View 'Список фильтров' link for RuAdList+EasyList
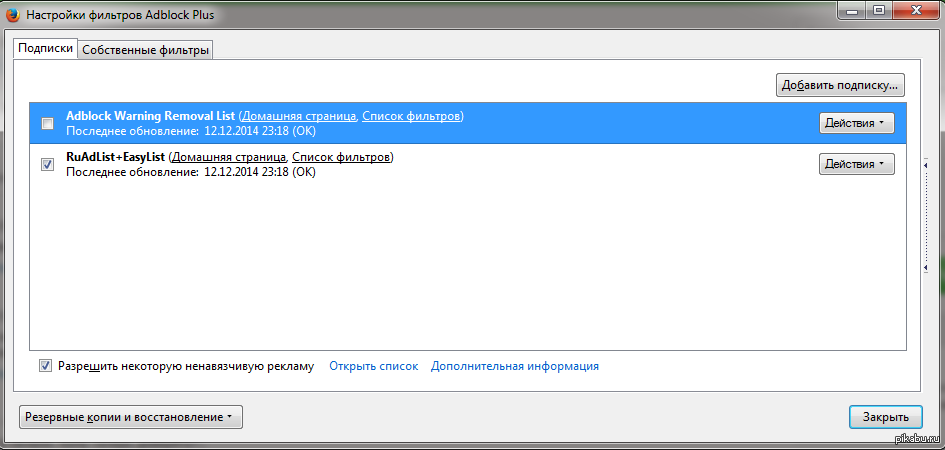 [x=341, y=157]
